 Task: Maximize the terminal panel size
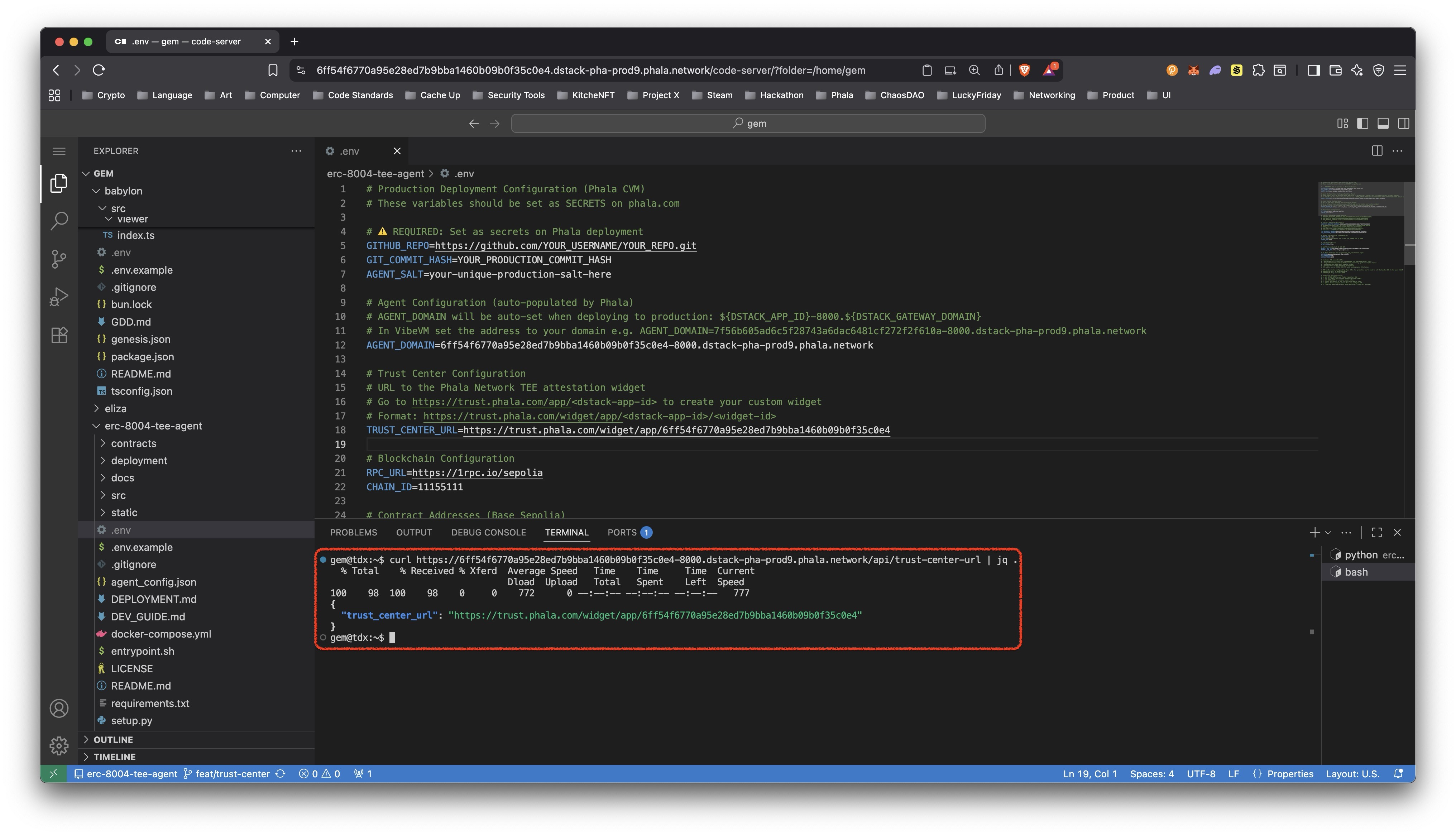click(x=1377, y=532)
